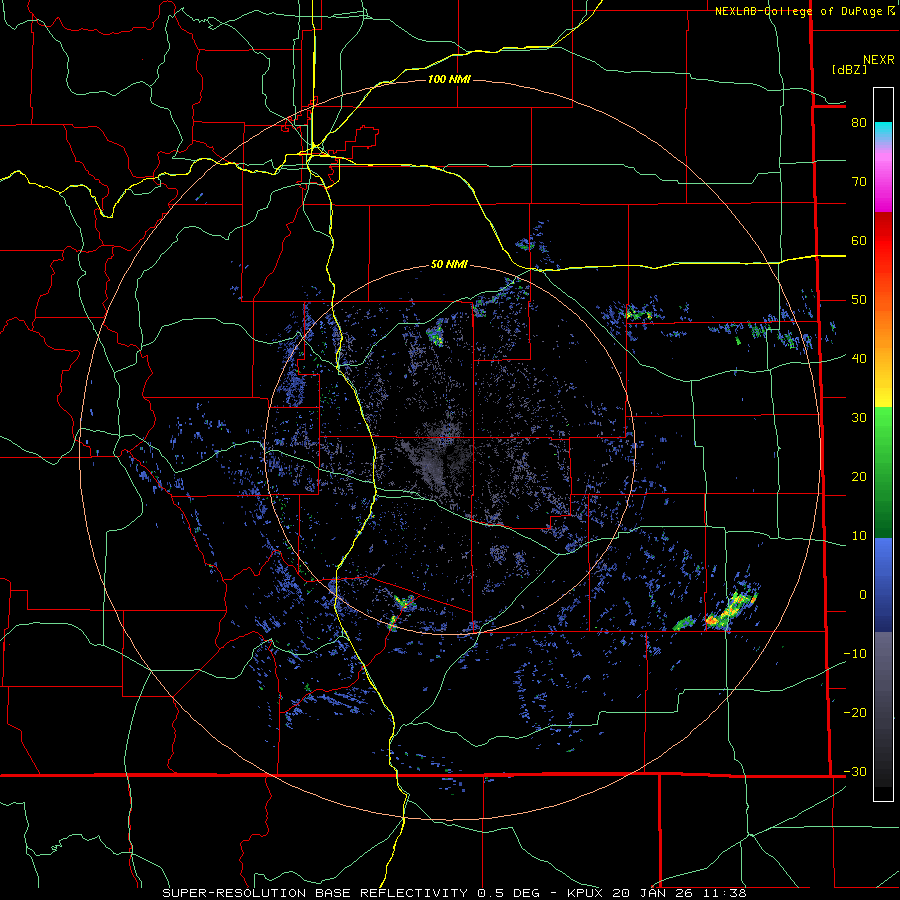Viewport: 900px width, 900px height.
Task: Click the 60 dBZ scale value
Action: click(859, 240)
